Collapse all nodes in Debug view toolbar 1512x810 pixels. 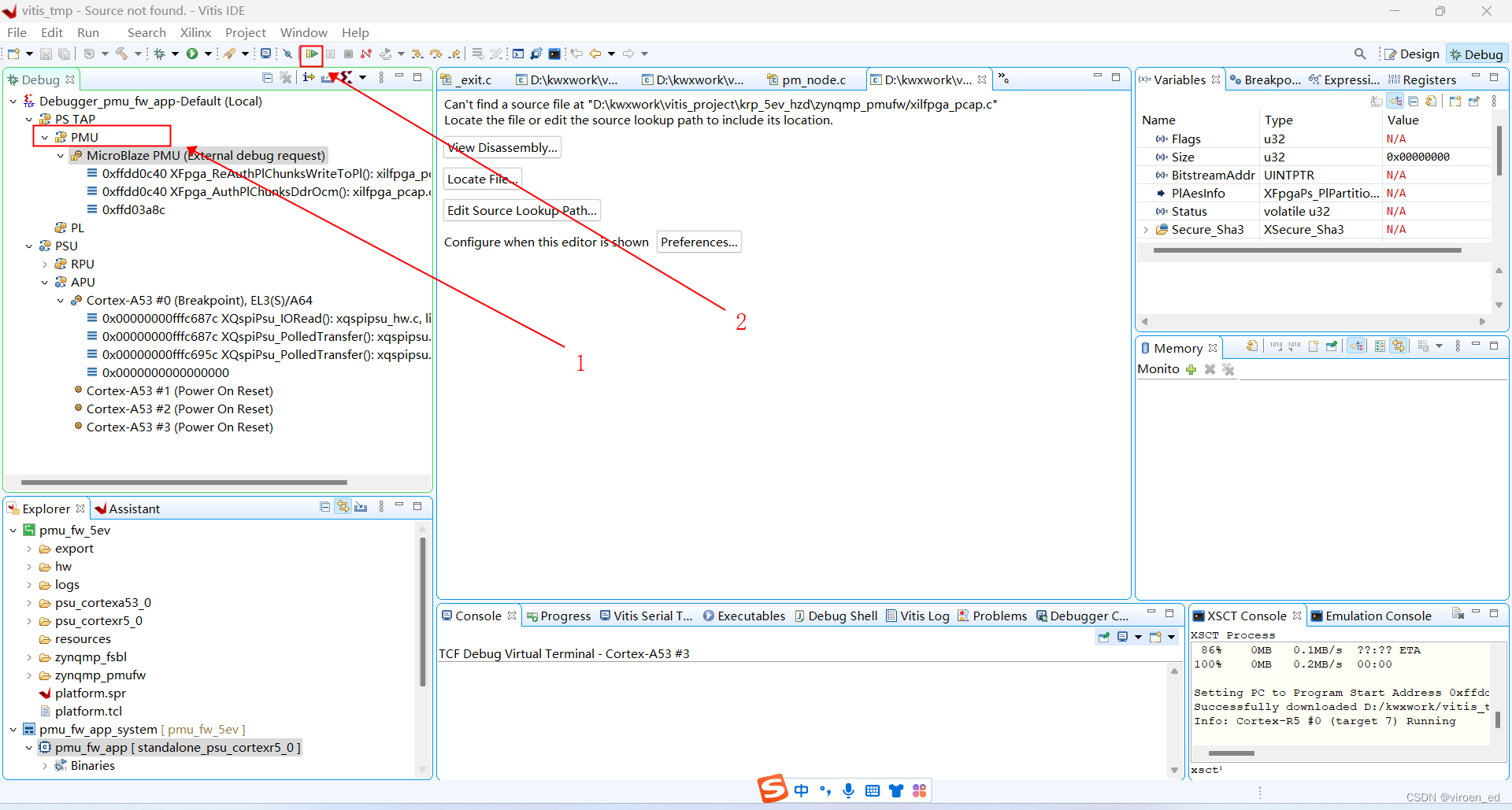coord(268,77)
